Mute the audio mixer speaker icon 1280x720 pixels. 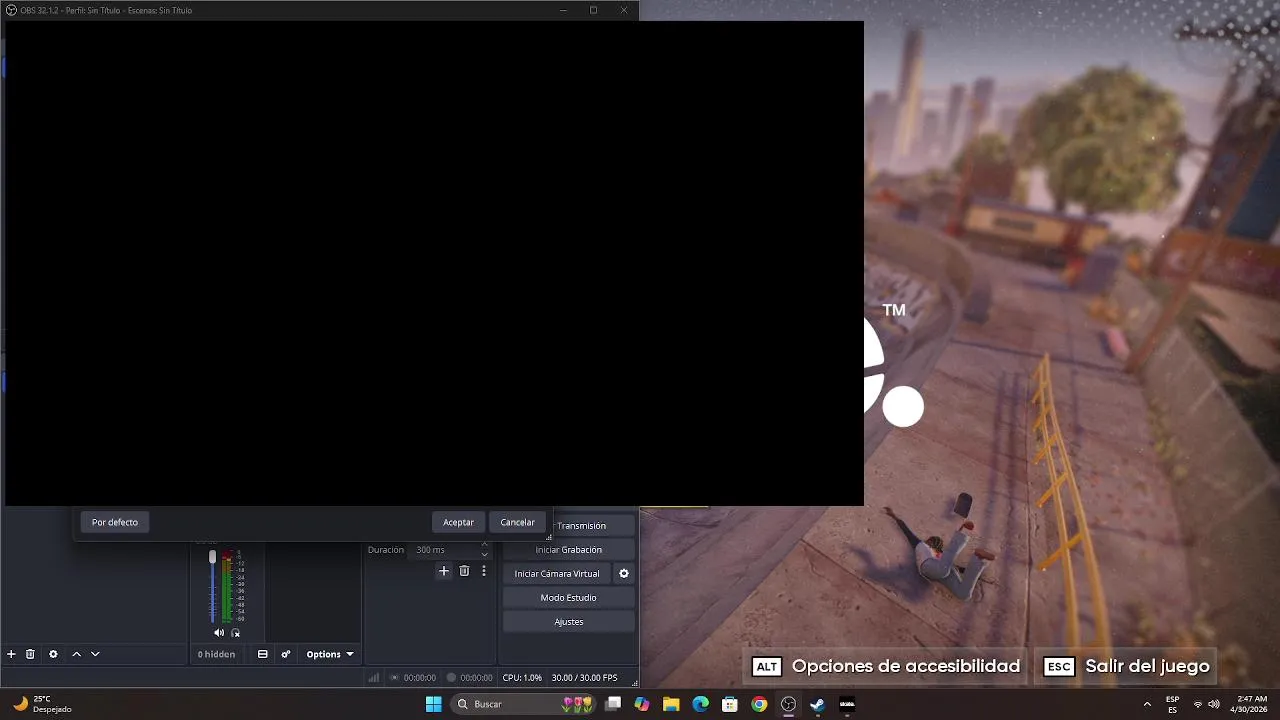click(x=219, y=633)
